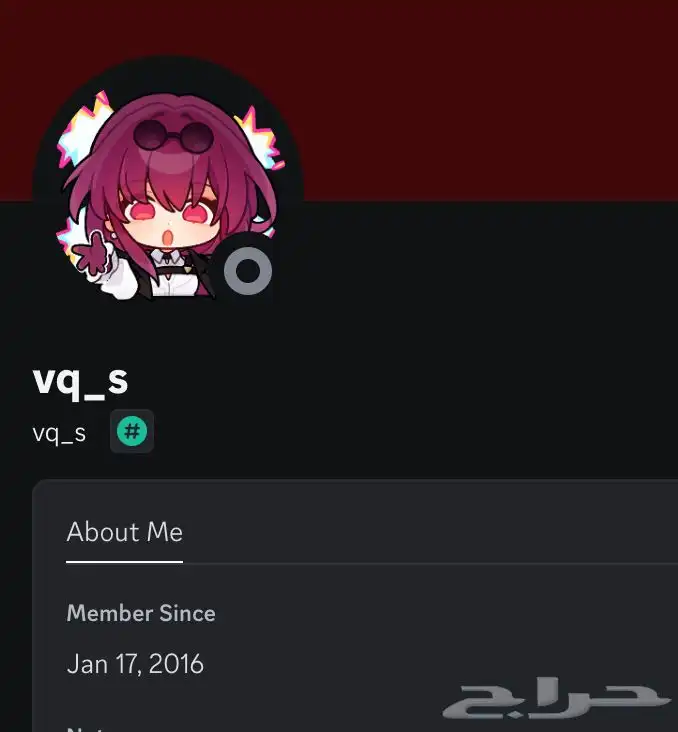The width and height of the screenshot is (678, 732).
Task: Select the smaller vq_s username text
Action: pyautogui.click(x=59, y=434)
